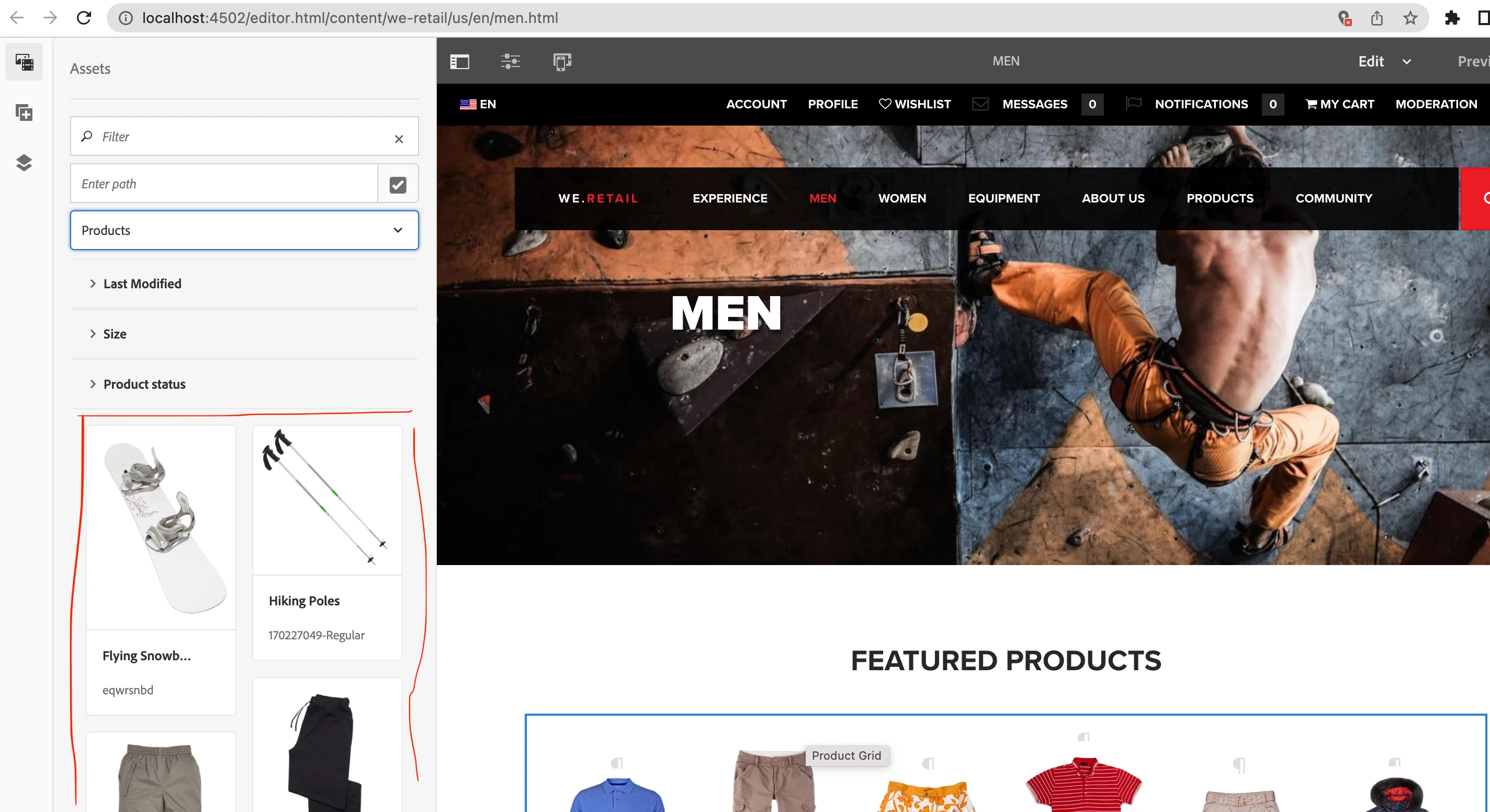
Task: Open the Edit mode dropdown chevron
Action: click(x=1407, y=62)
